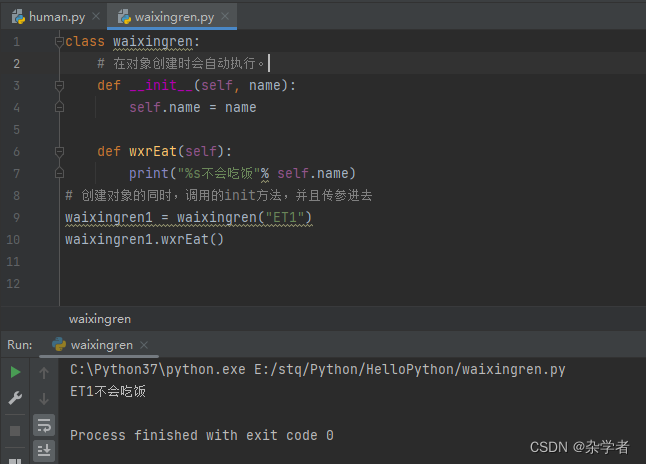646x464 pixels.
Task: Stop the running process square icon
Action: tap(15, 431)
